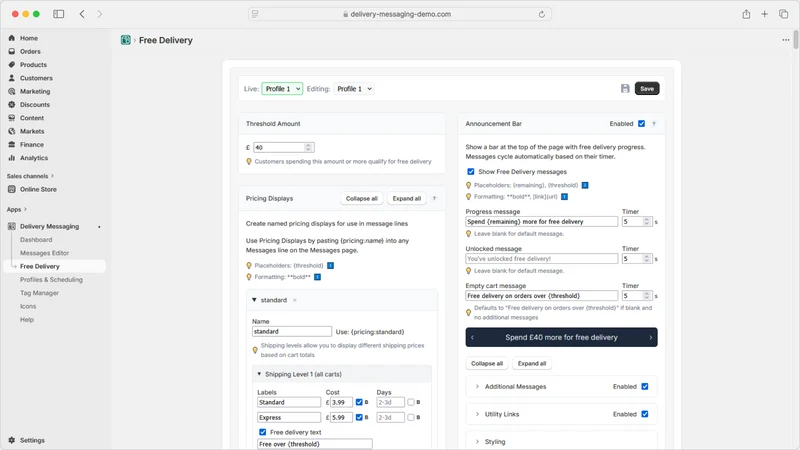Toggle Show Free Delivery messages checkbox

coord(470,171)
